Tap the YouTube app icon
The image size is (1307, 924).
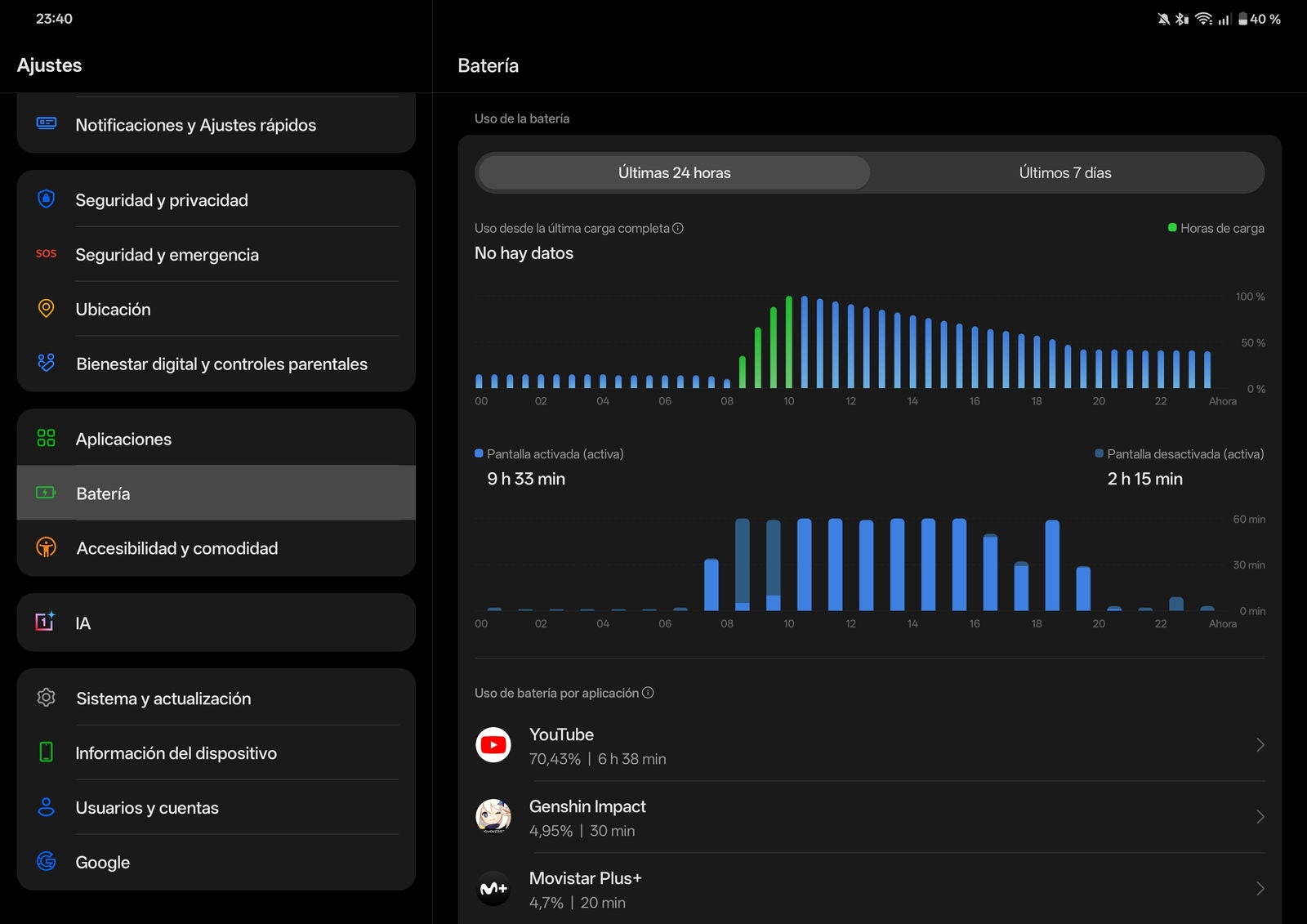(493, 745)
